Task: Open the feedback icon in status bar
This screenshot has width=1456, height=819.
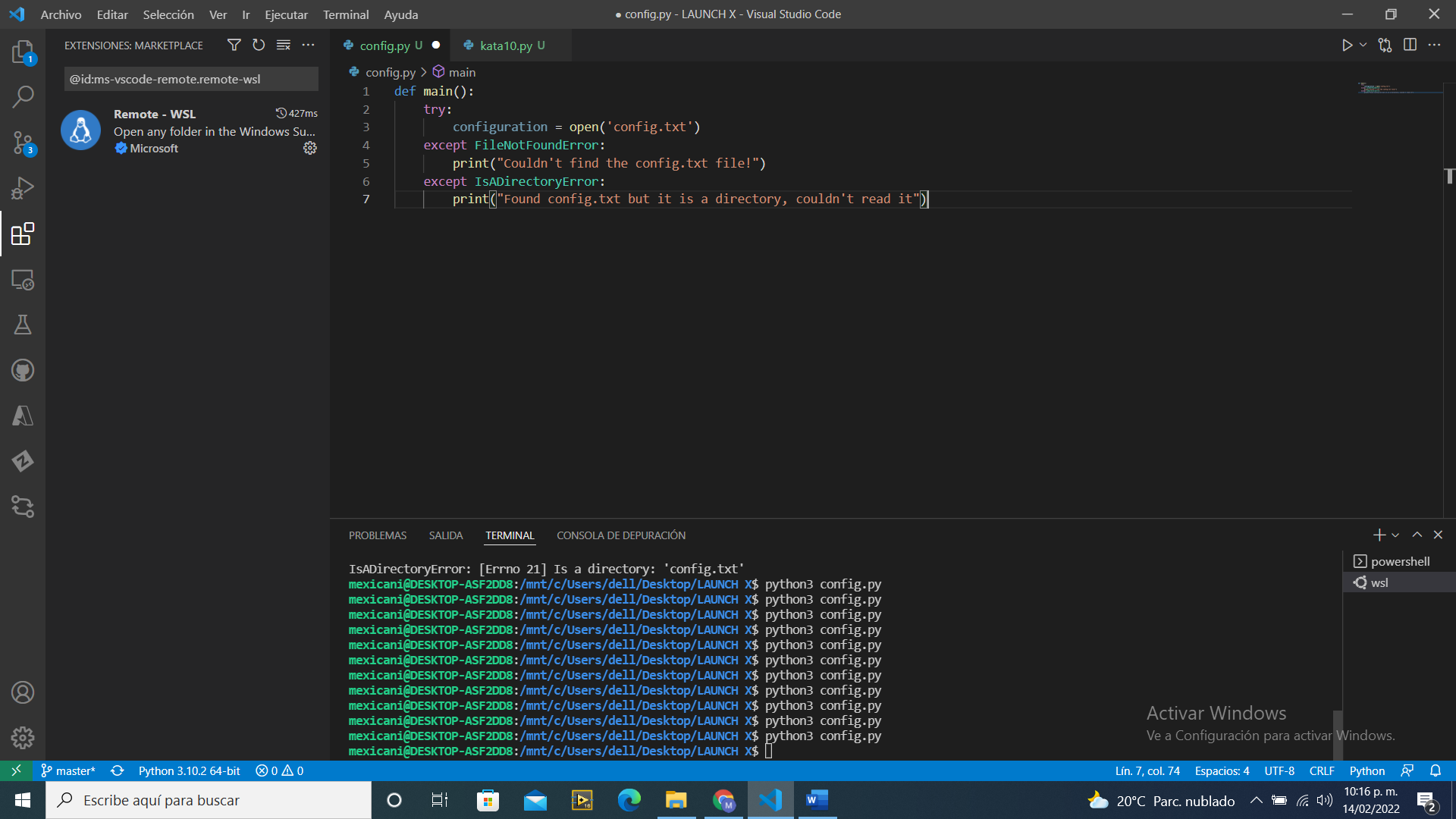Action: (x=1407, y=770)
